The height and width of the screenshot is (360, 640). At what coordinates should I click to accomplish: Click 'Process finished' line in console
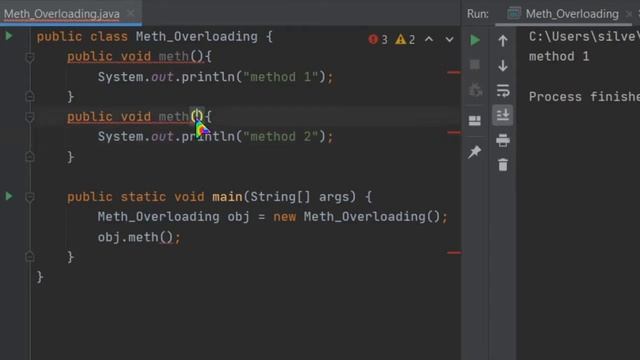(x=584, y=97)
